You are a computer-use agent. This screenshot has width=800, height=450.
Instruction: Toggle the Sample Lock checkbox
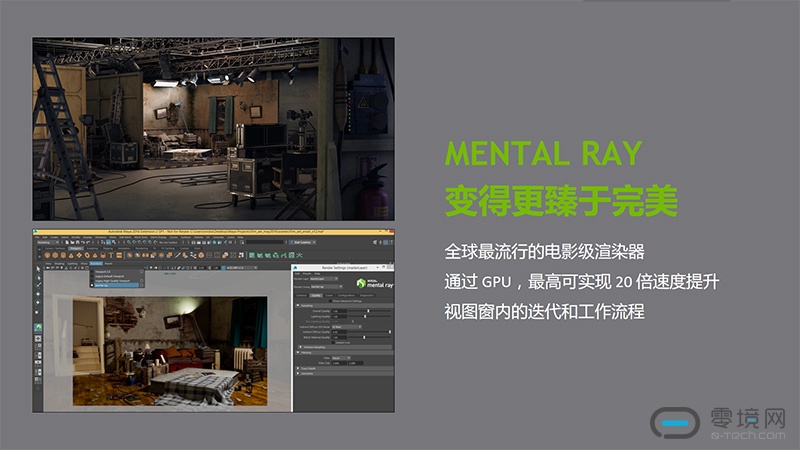[x=333, y=342]
